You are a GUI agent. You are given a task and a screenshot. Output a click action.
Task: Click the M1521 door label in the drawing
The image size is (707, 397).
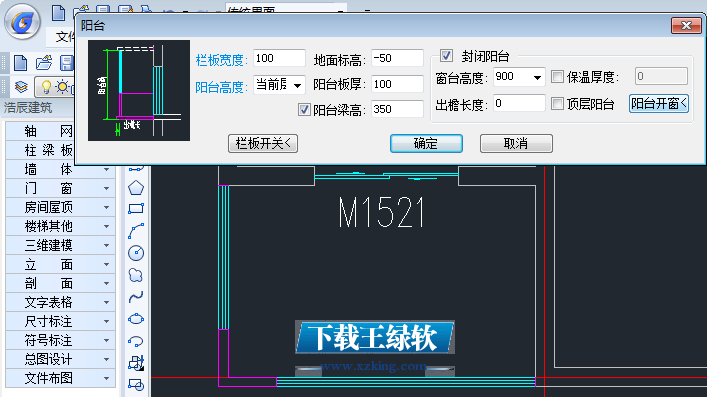381,212
